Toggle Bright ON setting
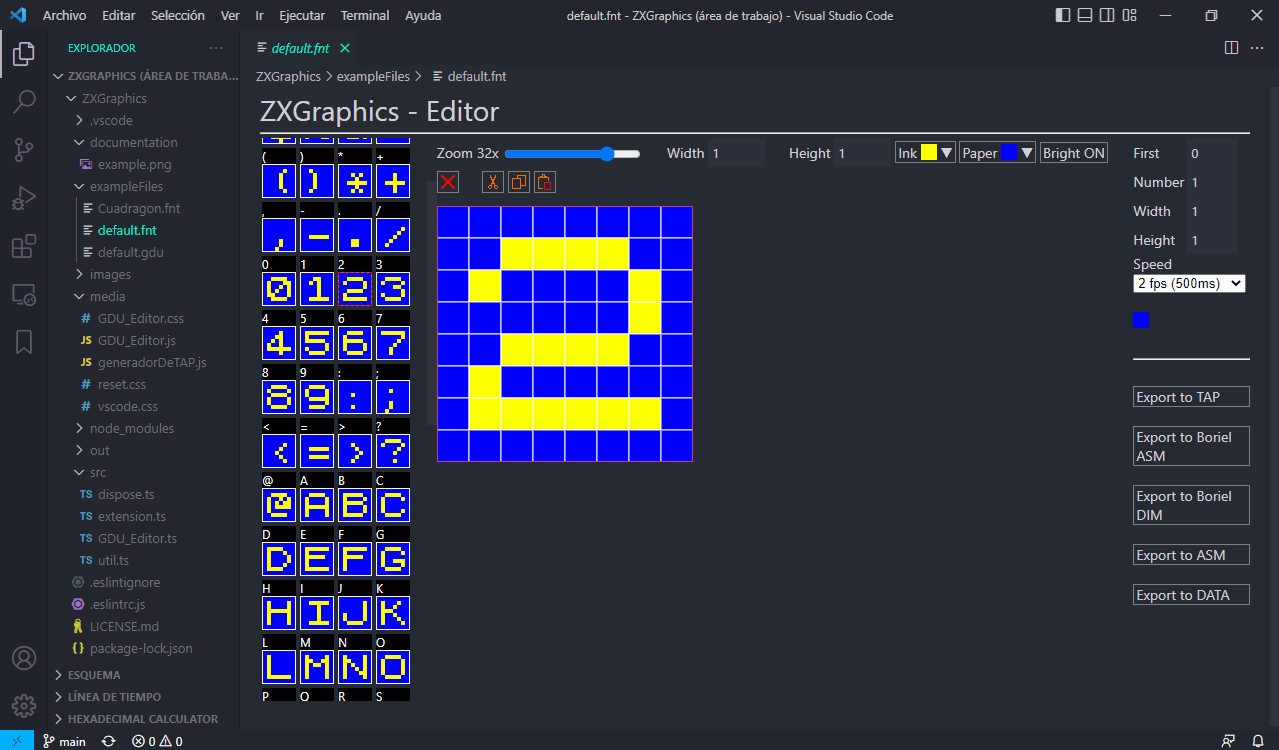1279x750 pixels. [x=1073, y=152]
